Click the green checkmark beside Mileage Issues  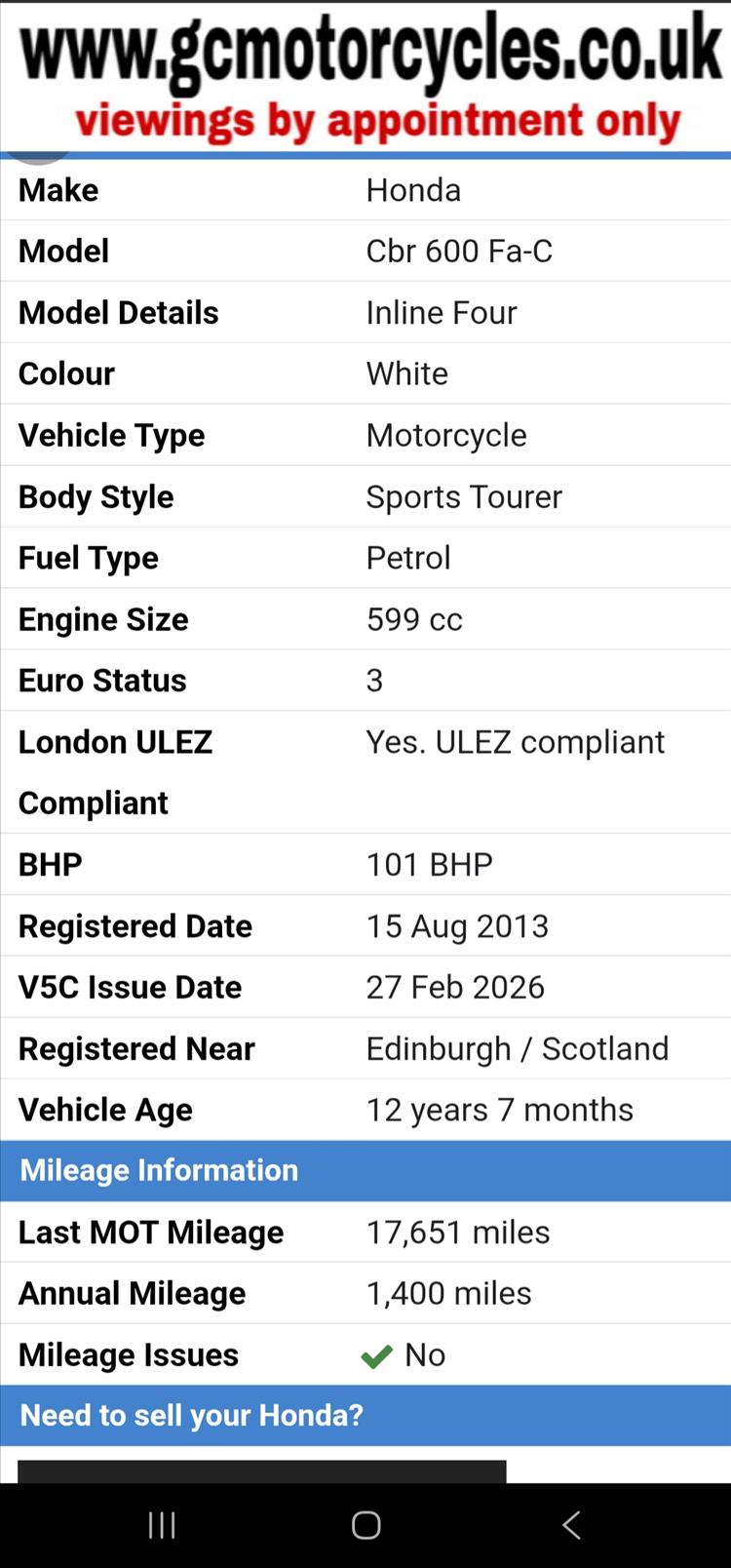(x=376, y=1356)
